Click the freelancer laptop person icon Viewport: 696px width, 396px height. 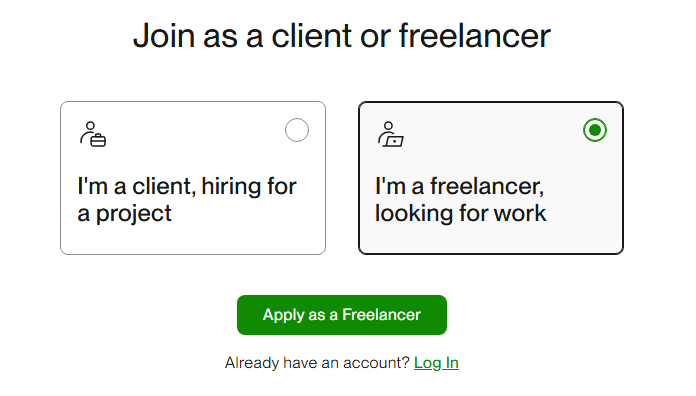click(391, 134)
